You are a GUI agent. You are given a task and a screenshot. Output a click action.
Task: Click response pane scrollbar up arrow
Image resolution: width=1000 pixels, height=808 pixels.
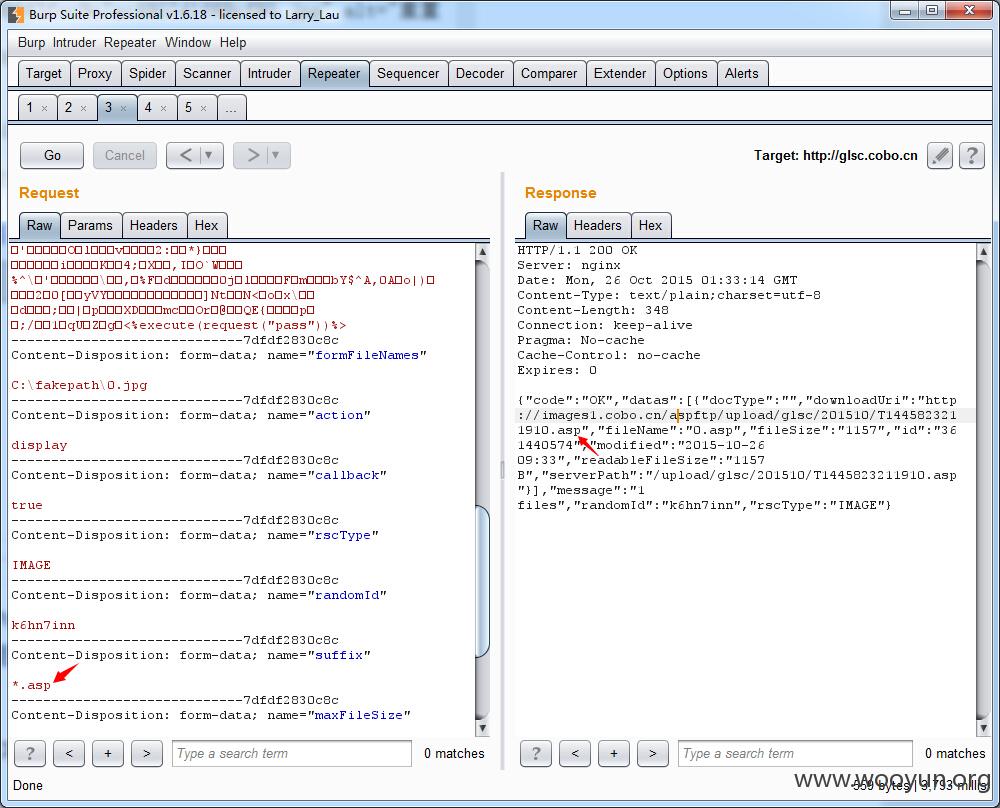tap(983, 251)
